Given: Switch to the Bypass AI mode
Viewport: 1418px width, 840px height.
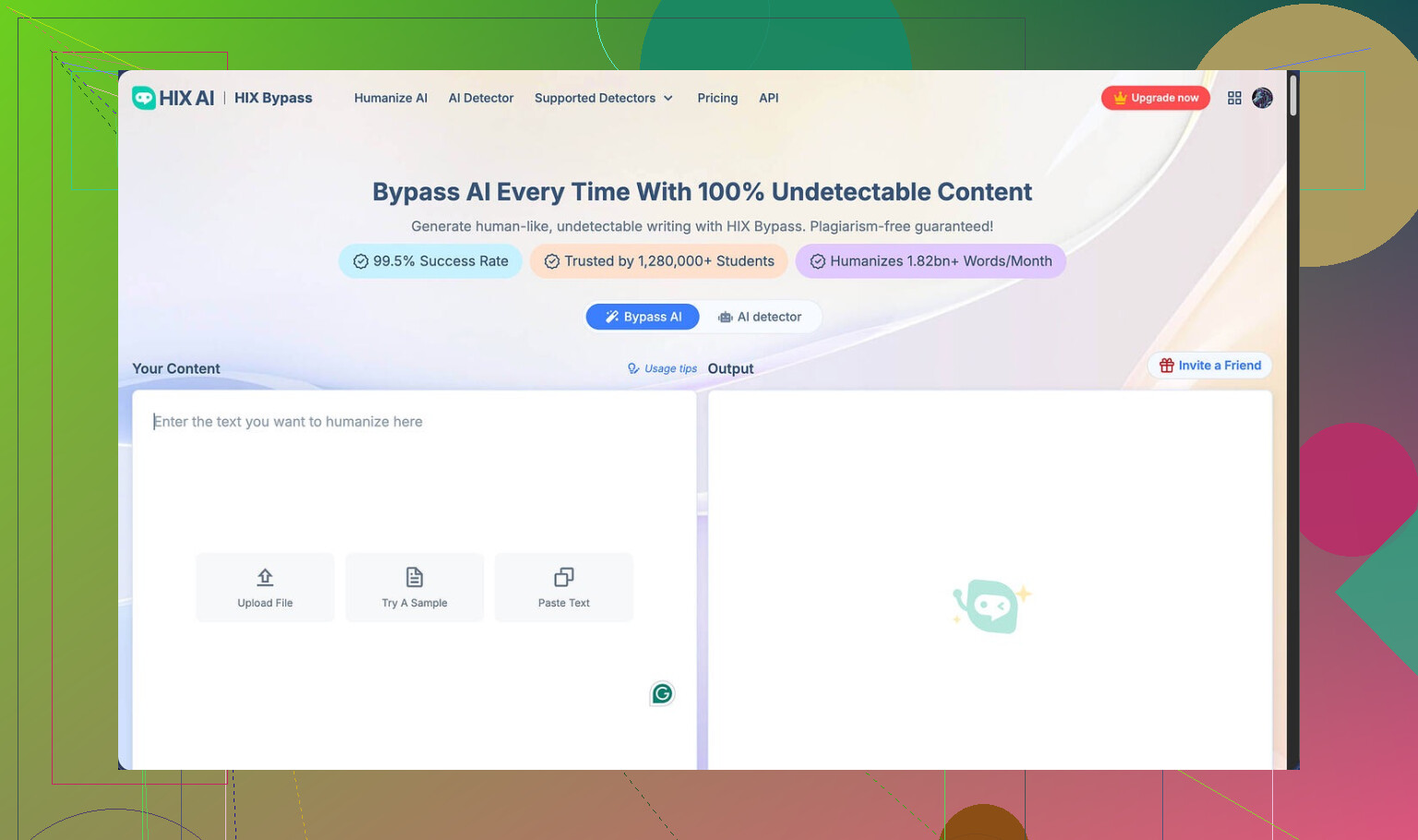Looking at the screenshot, I should (643, 317).
